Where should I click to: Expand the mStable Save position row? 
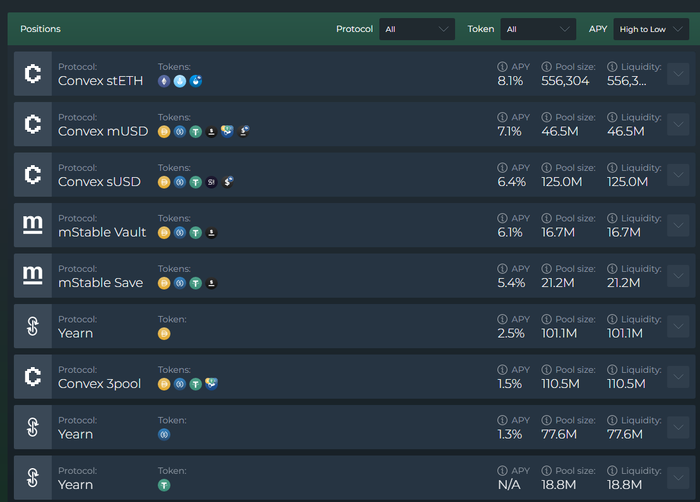click(678, 276)
